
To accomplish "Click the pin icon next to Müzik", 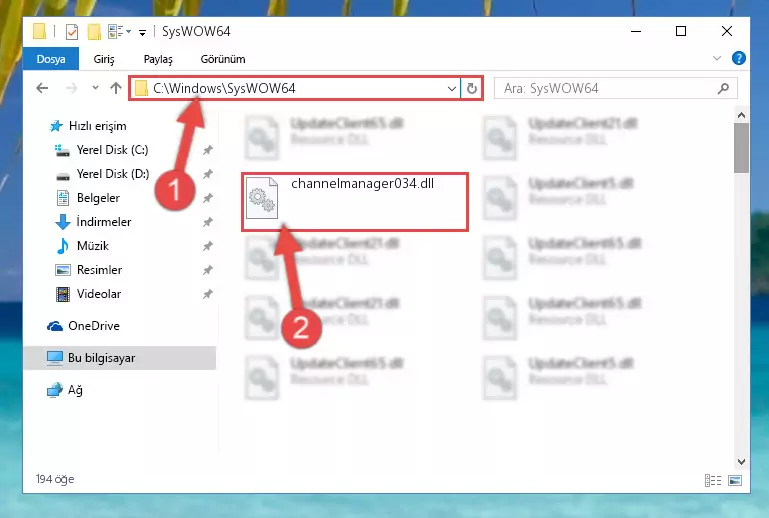I will [208, 246].
